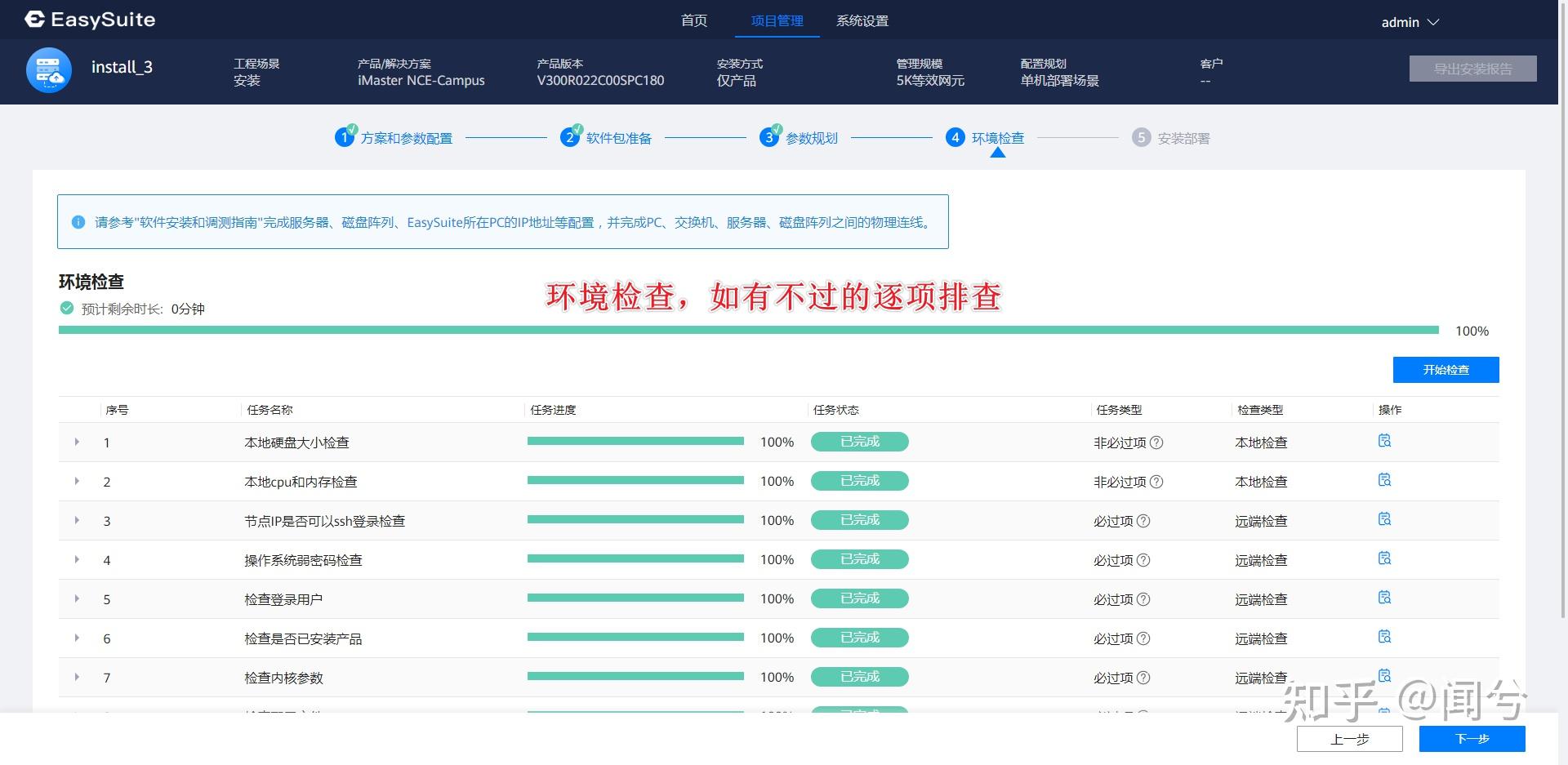
Task: Click the green checkmark icon beside 预计剩余时长
Action: pyautogui.click(x=65, y=309)
